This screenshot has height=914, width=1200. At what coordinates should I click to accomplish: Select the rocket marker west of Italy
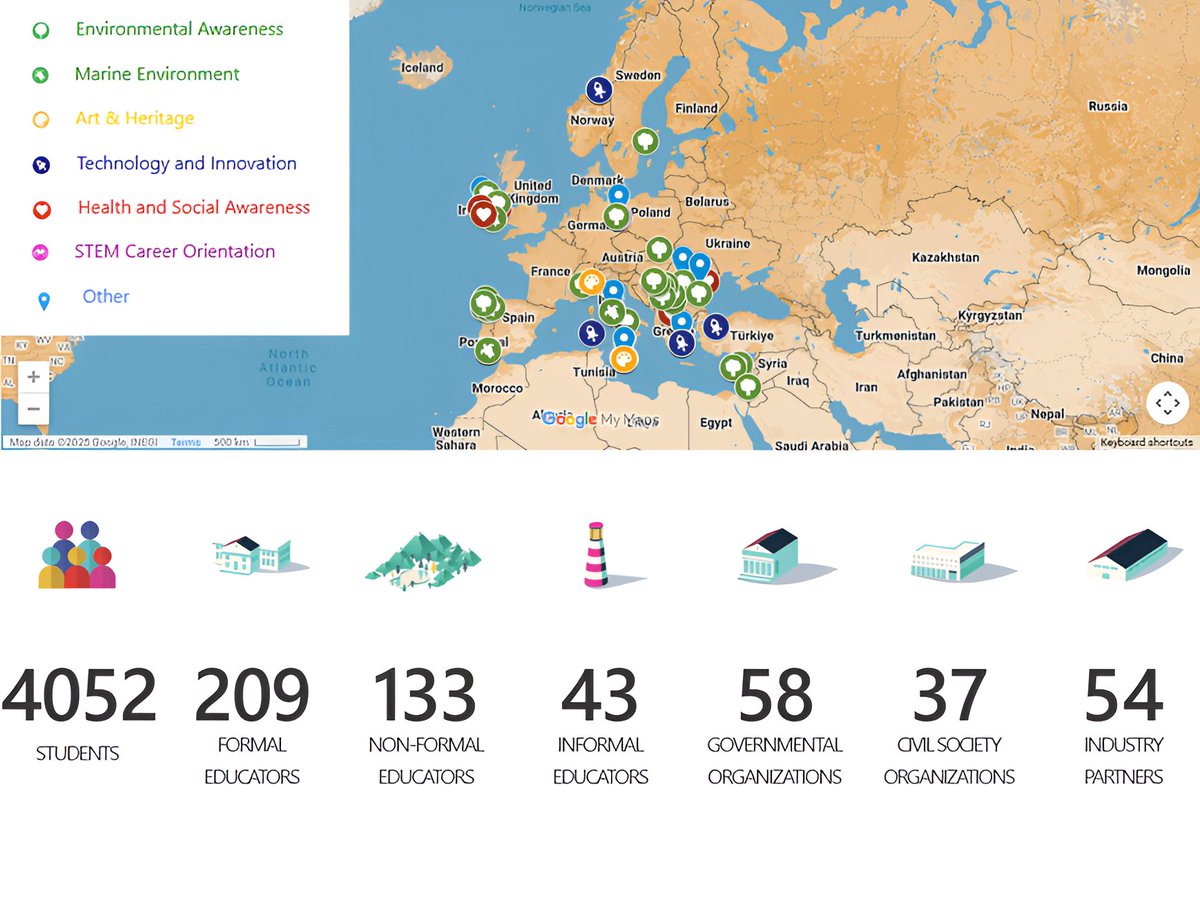tap(590, 333)
